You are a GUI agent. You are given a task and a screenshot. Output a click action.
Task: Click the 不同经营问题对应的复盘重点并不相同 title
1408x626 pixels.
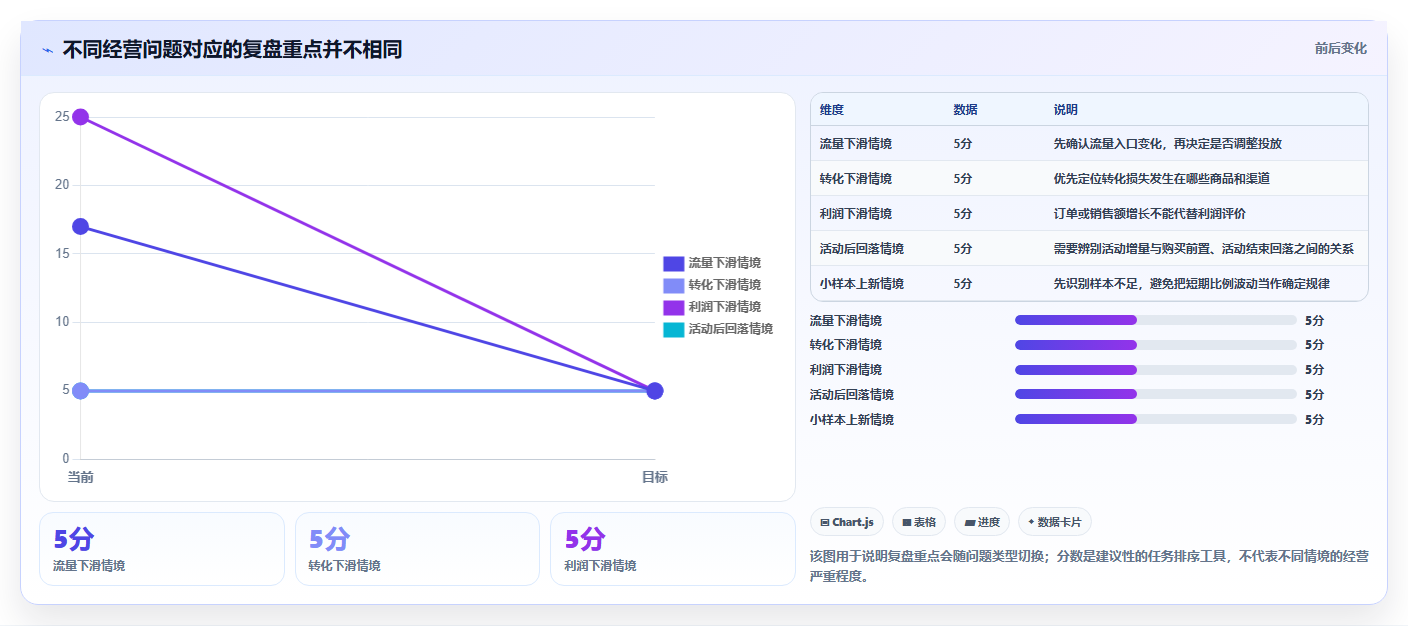tap(232, 50)
